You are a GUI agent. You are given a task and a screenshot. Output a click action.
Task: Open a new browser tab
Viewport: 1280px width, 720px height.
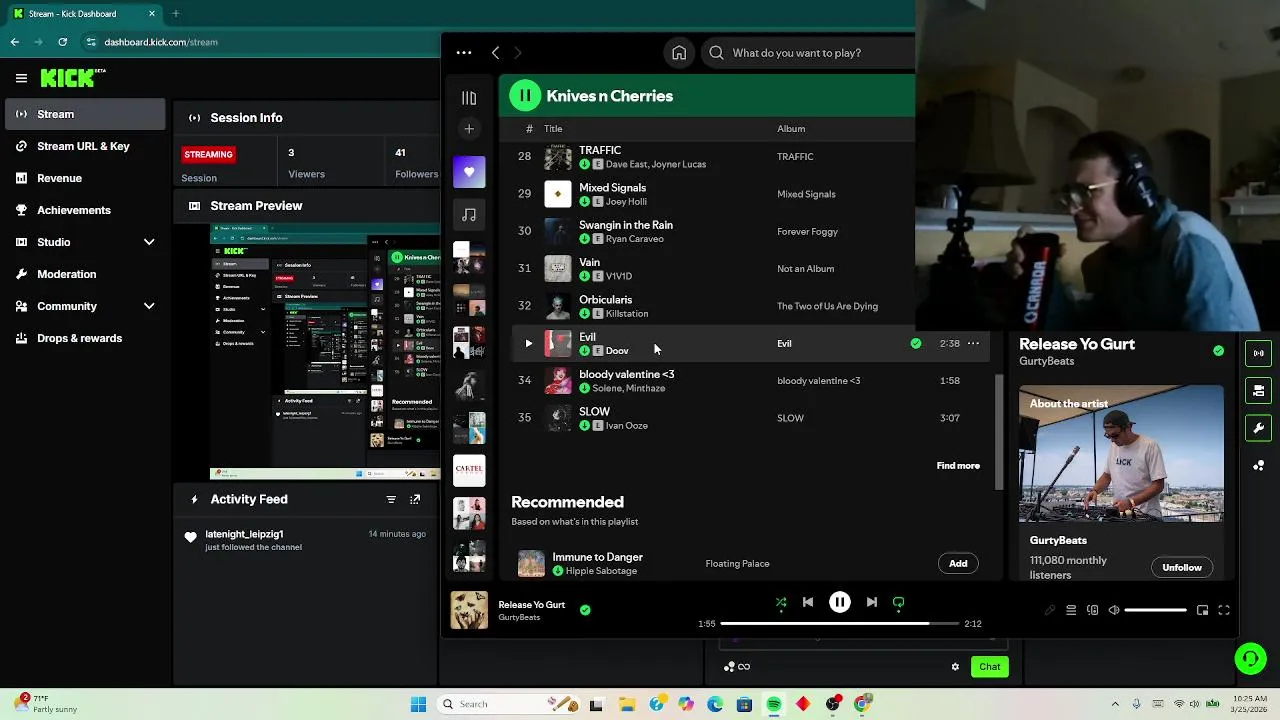[x=175, y=14]
